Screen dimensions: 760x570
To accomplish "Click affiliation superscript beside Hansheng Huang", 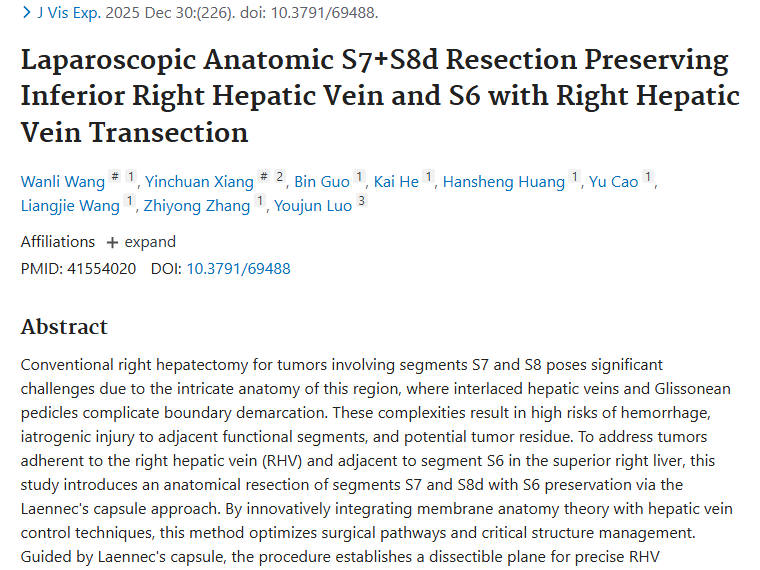I will 575,178.
